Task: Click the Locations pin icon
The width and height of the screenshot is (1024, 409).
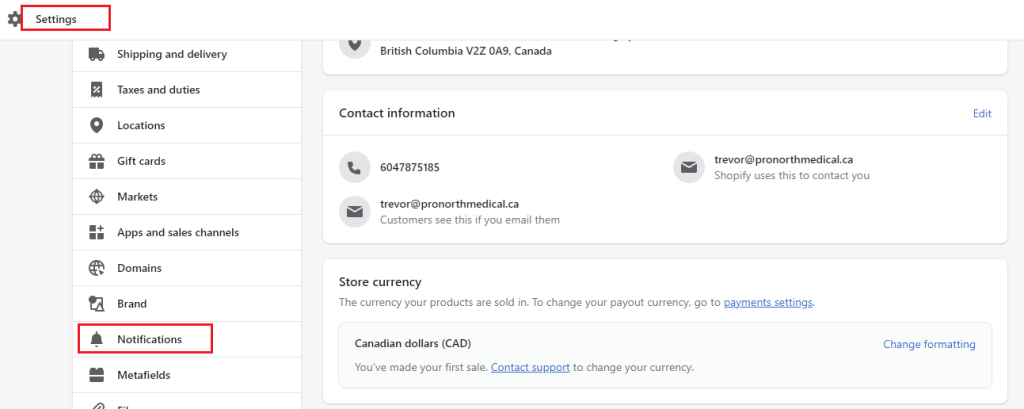Action: [97, 125]
